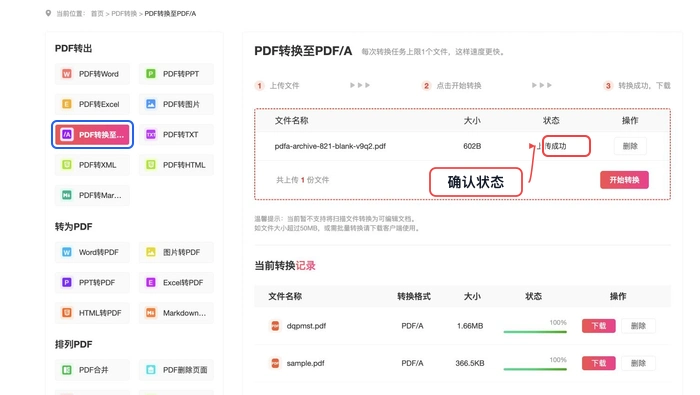This screenshot has width=700, height=395.
Task: Click the PDF转Word label
Action: tap(99, 74)
